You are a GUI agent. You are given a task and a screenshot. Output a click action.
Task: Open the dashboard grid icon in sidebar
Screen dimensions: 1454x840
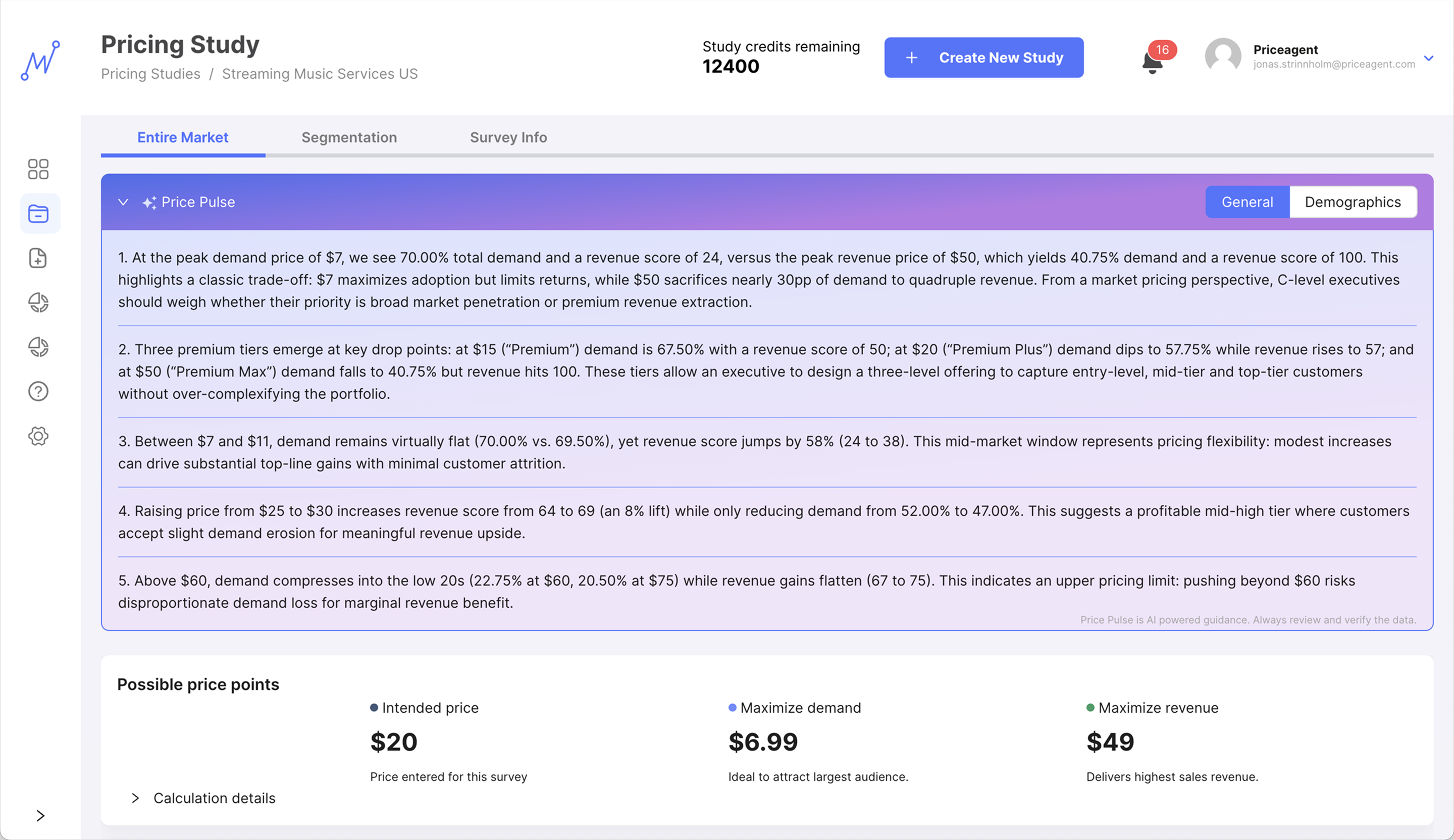(x=38, y=169)
